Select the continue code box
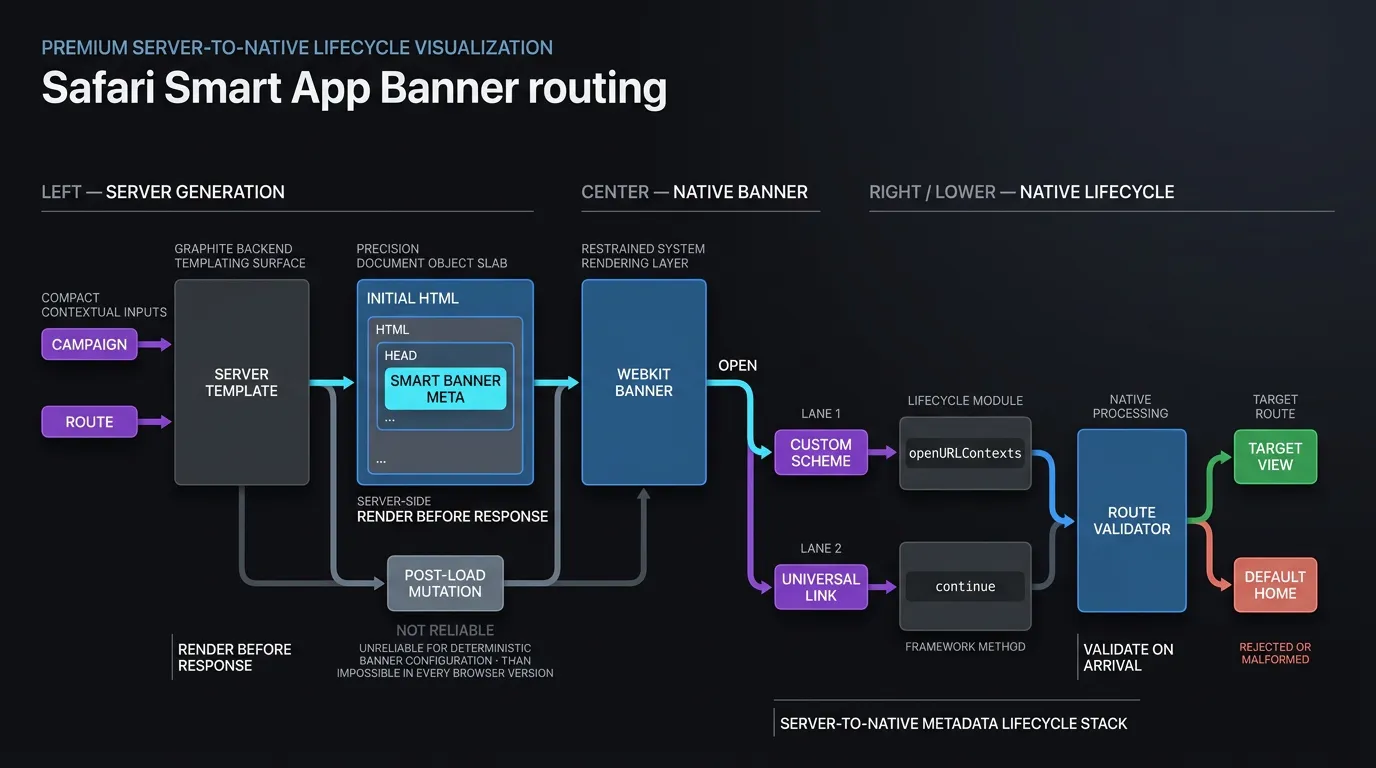Image resolution: width=1376 pixels, height=768 pixels. pos(965,587)
